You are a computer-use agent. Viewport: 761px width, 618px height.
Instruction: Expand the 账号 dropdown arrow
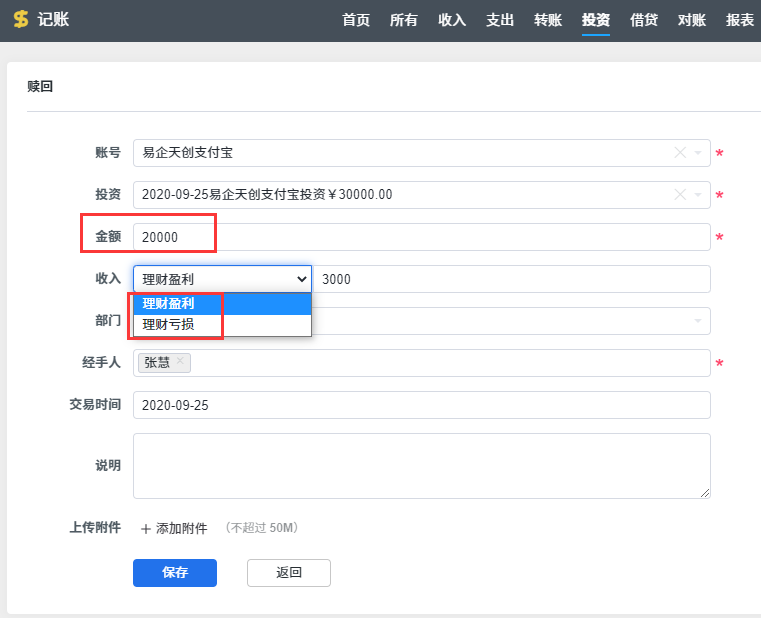(x=698, y=153)
